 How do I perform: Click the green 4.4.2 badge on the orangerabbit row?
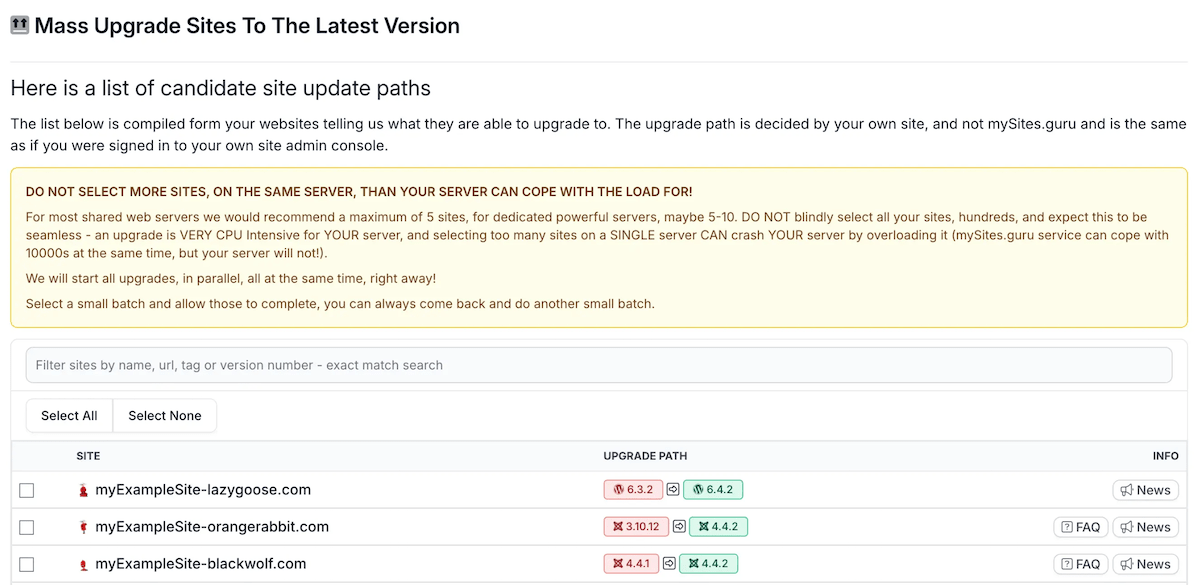tap(718, 527)
